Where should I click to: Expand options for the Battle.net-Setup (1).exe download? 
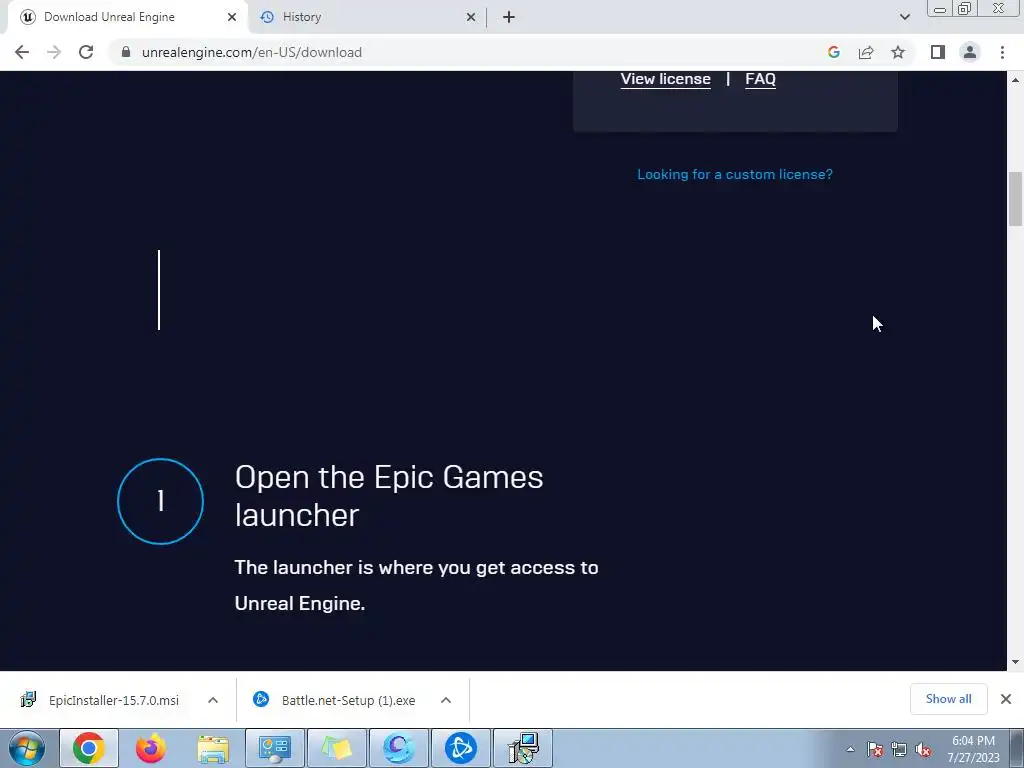[x=446, y=700]
